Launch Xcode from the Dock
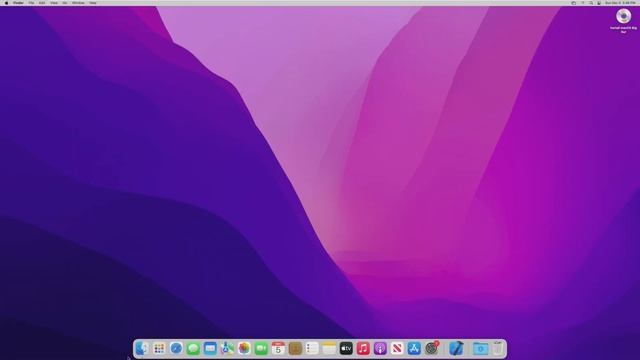Viewport: 640px width, 360px height. pos(456,349)
